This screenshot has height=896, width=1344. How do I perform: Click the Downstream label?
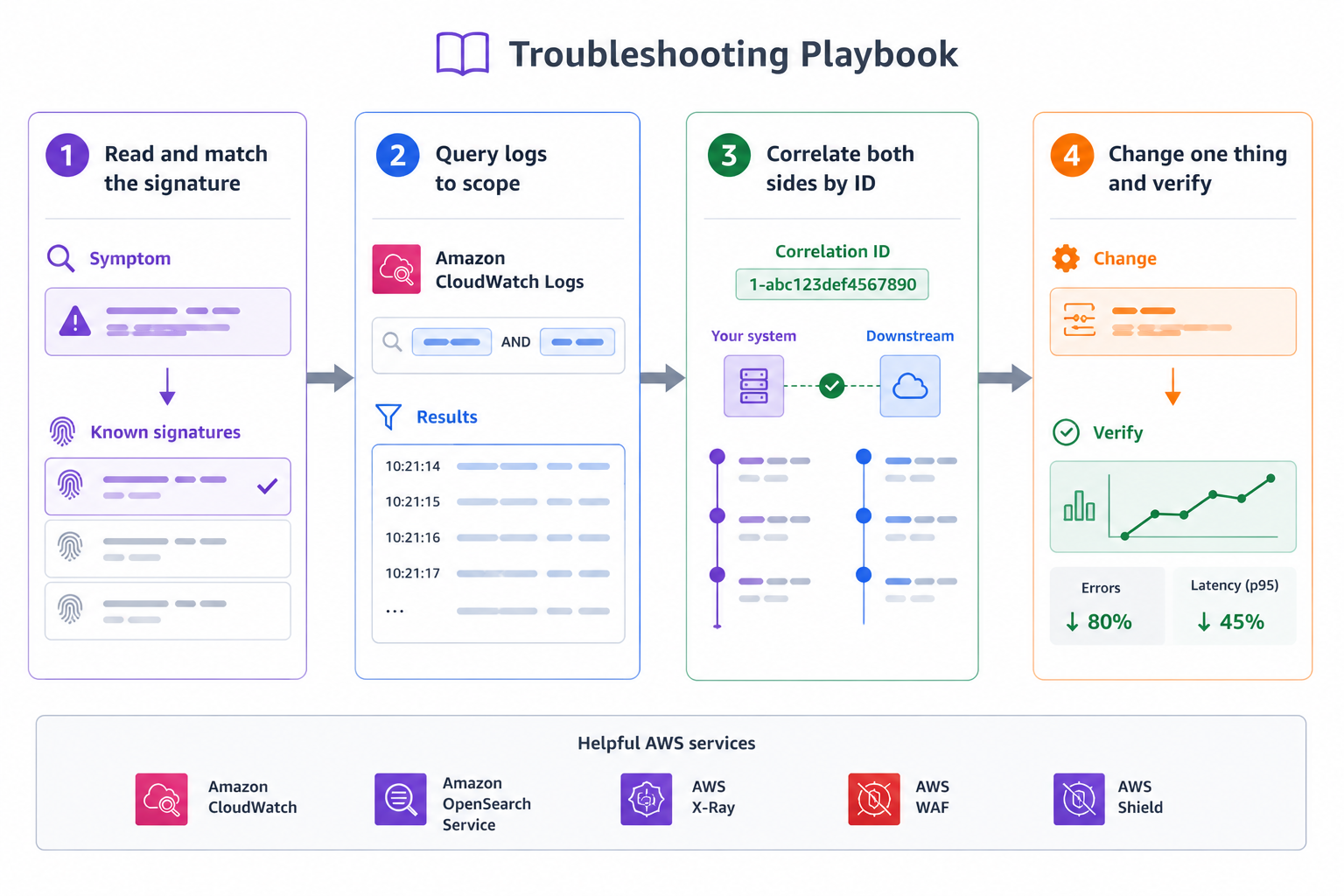[x=910, y=336]
